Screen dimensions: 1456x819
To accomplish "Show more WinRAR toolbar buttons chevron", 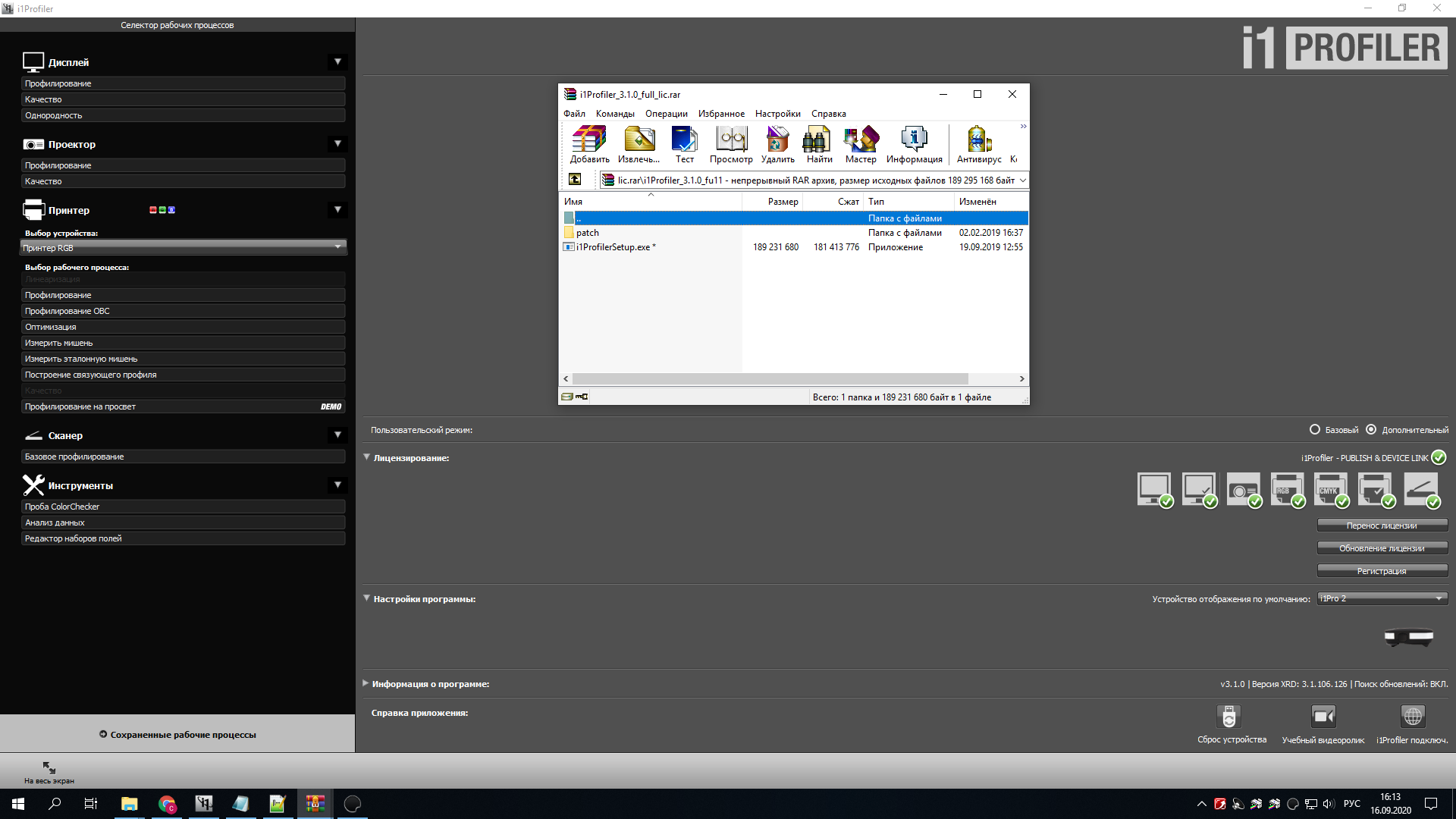I will (1023, 127).
